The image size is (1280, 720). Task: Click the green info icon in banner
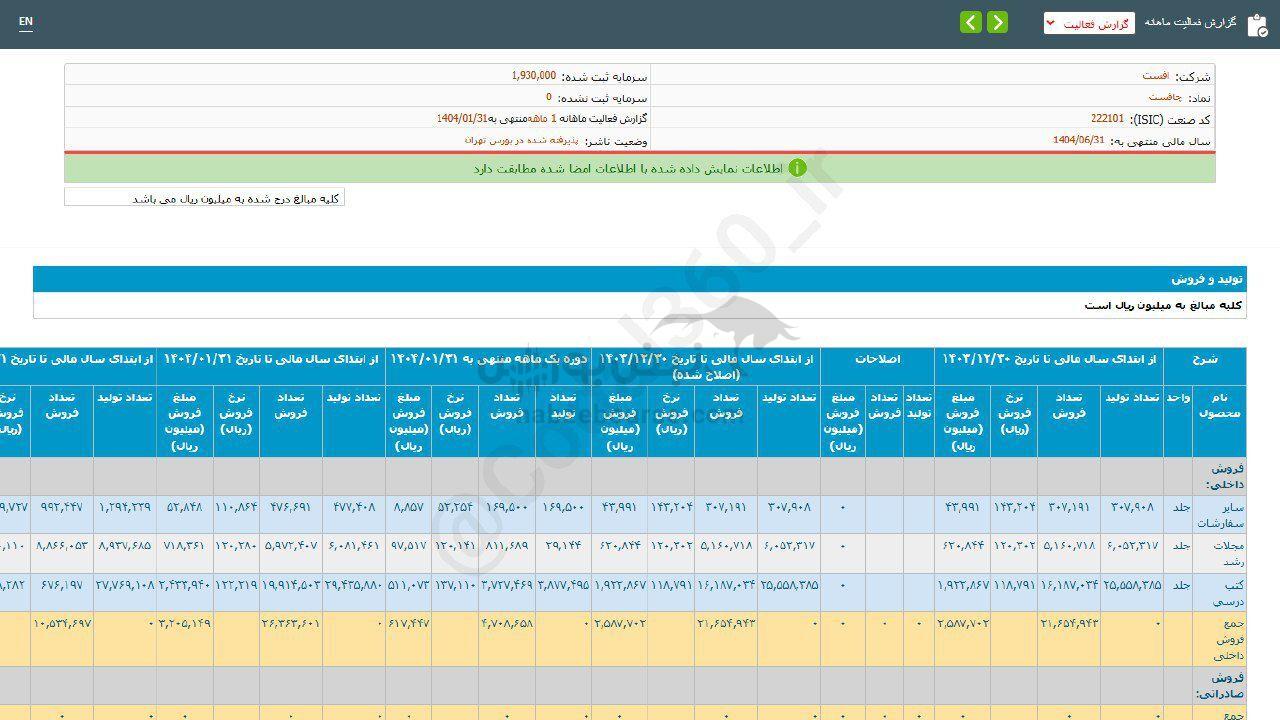tap(797, 168)
